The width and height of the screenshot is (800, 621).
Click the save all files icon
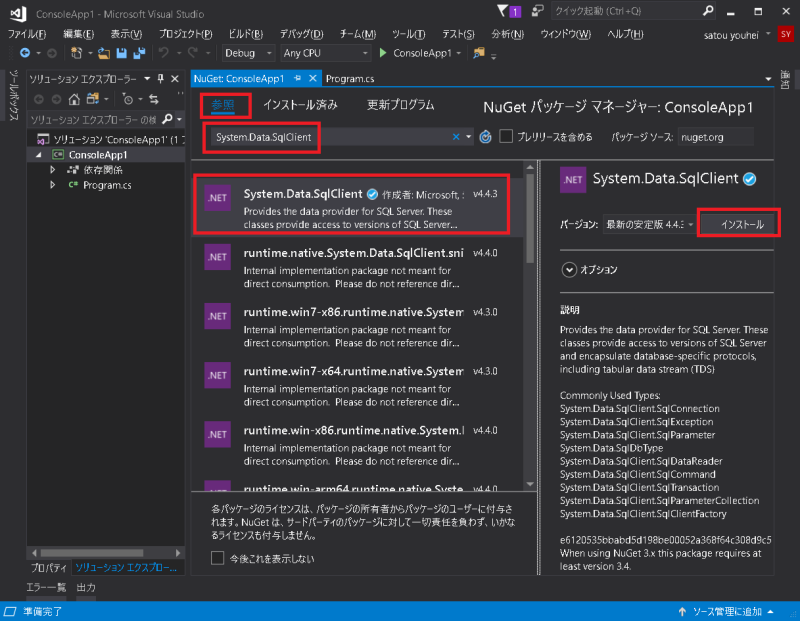[x=139, y=53]
